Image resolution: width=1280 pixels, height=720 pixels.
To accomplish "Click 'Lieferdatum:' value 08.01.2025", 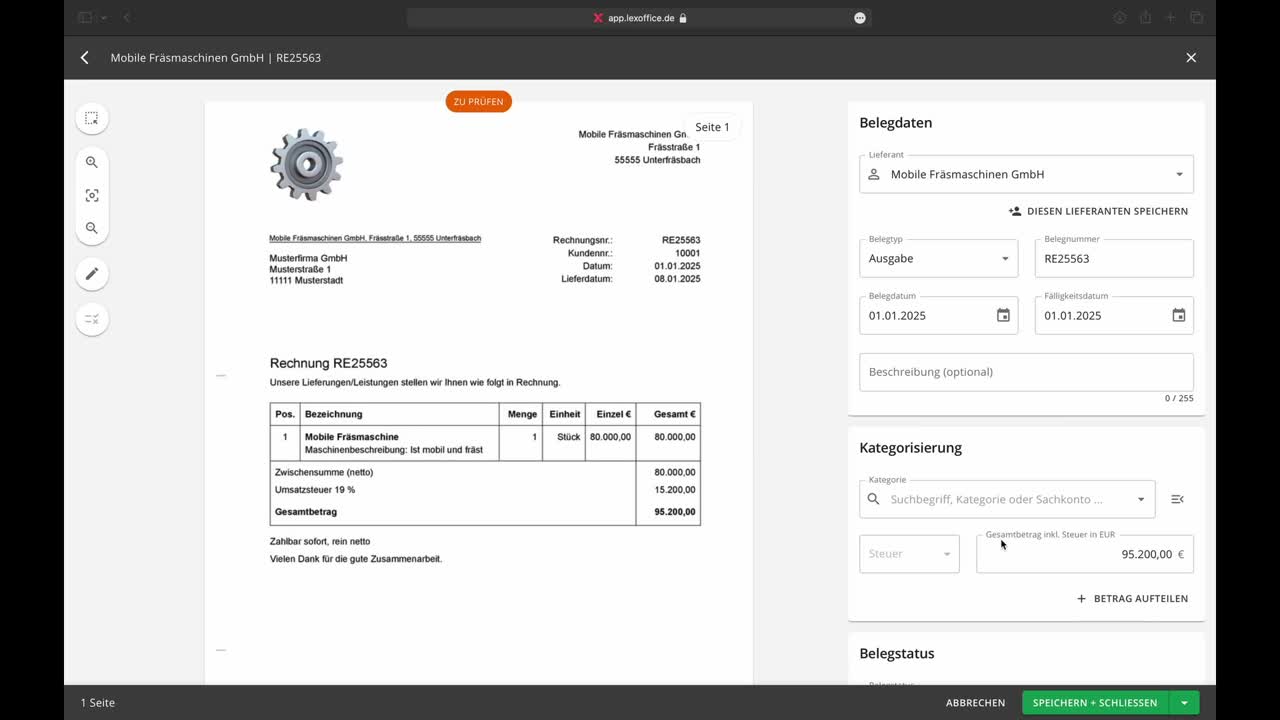I will point(677,279).
